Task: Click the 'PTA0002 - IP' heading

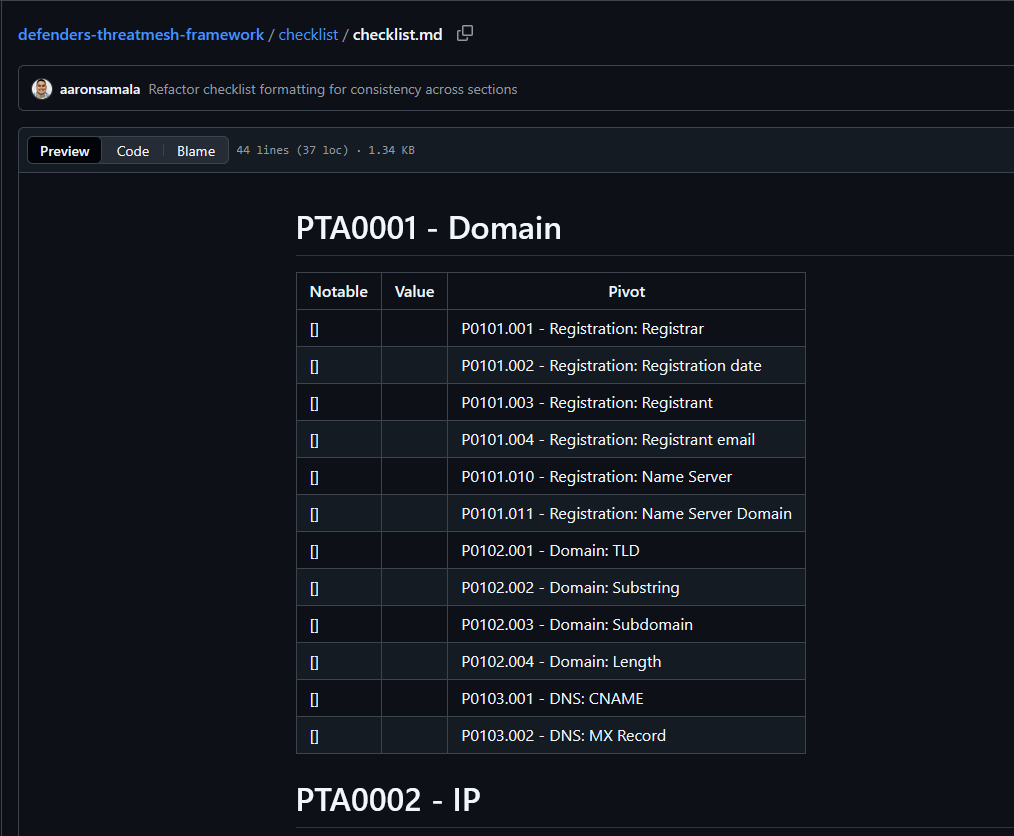Action: click(x=388, y=800)
